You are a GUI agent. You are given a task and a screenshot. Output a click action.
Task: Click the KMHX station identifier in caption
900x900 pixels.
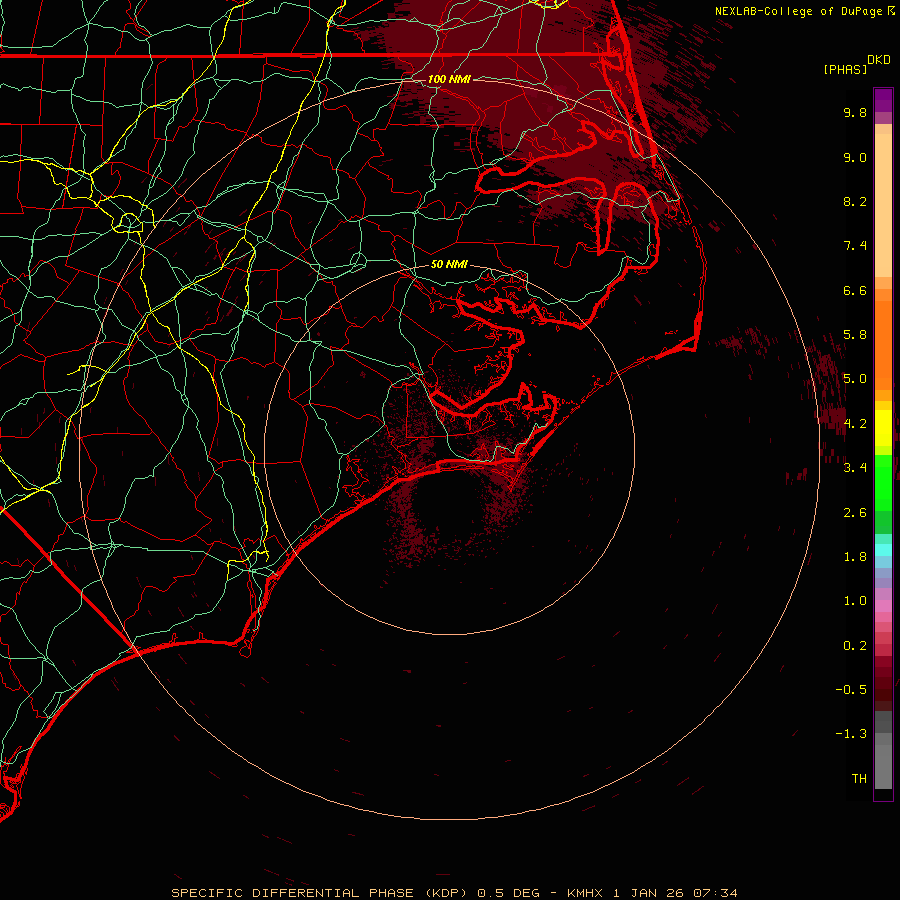585,893
